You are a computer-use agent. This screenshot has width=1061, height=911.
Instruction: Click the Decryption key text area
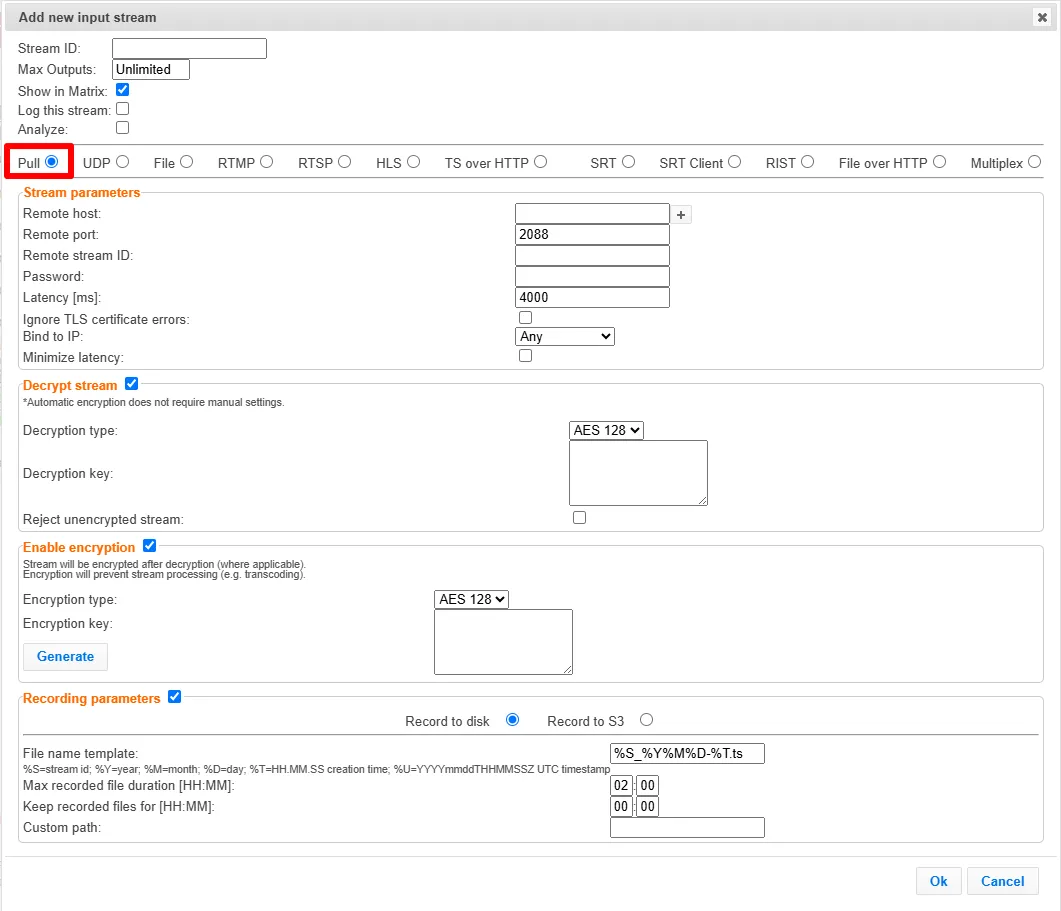point(639,473)
